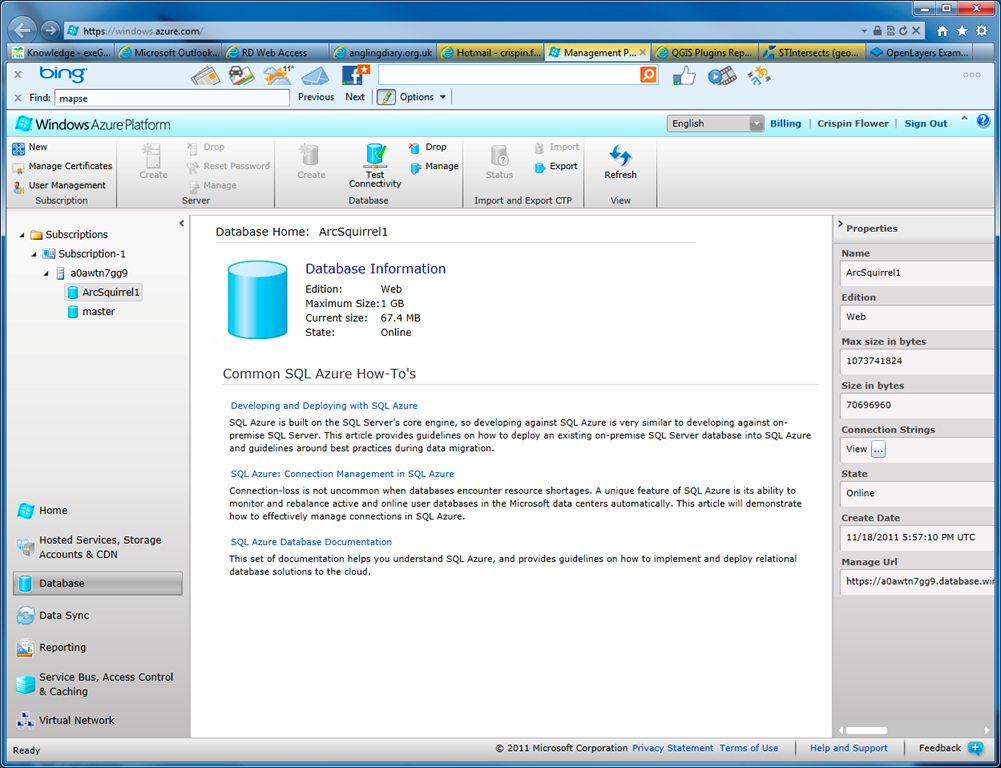Click the Export icon in ribbon
Screen dimensions: 1001x768
[x=540, y=167]
